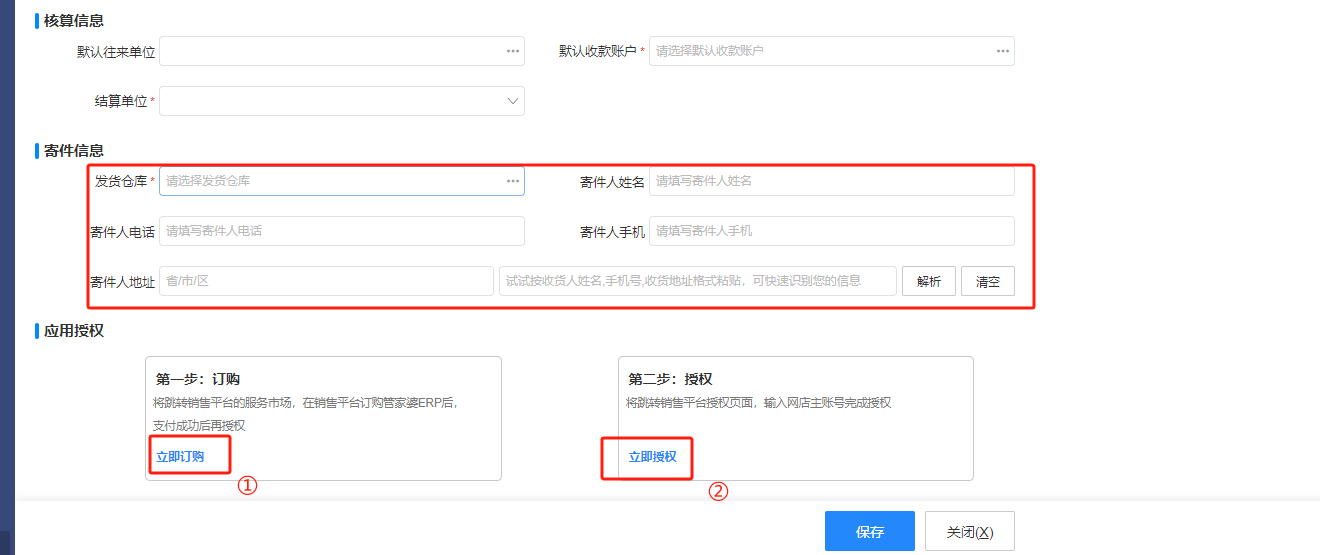Open the 发货仓库 ellipsis picker
The image size is (1320, 555).
pyautogui.click(x=512, y=181)
